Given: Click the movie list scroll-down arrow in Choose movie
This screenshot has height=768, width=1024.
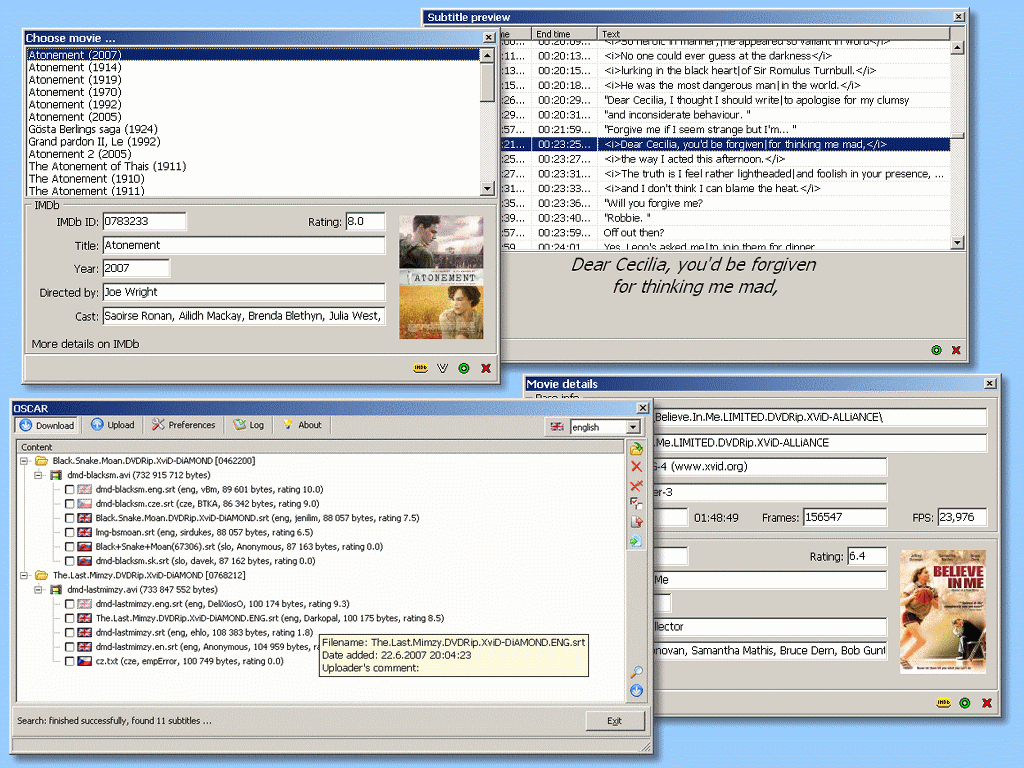Looking at the screenshot, I should pos(487,189).
